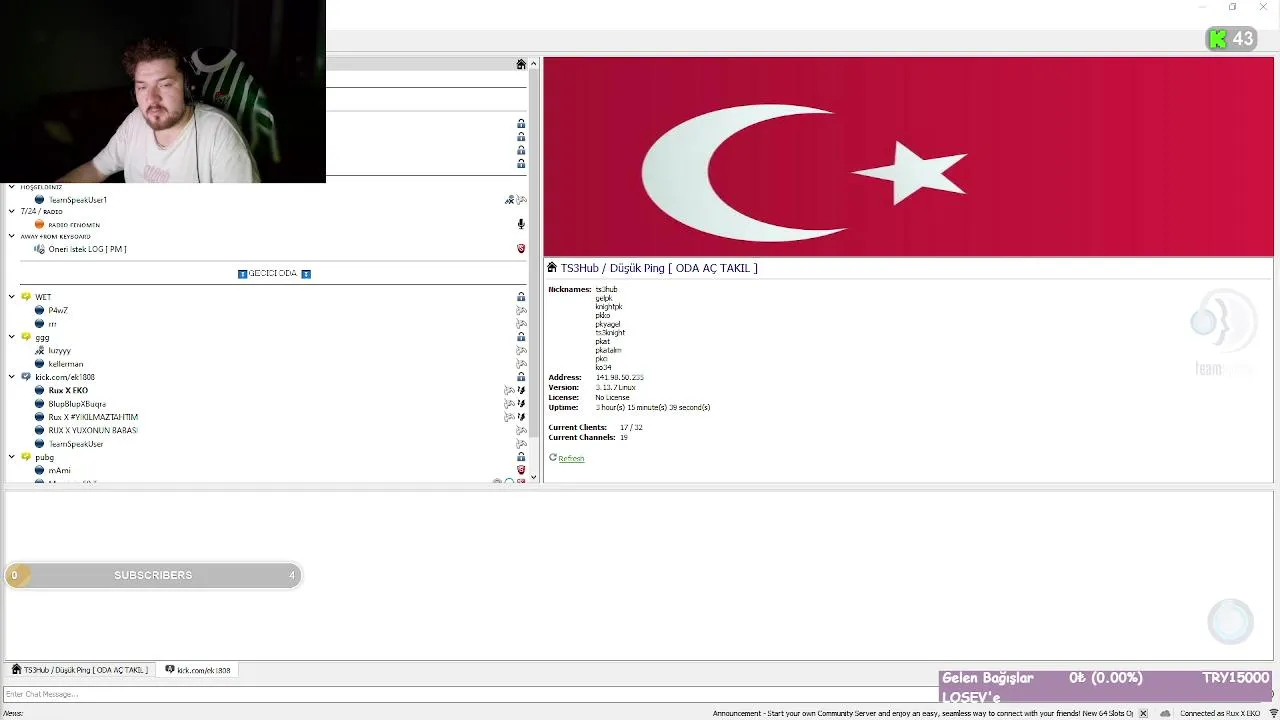The width and height of the screenshot is (1280, 720).
Task: Collapse the WET channel
Action: coord(12,297)
